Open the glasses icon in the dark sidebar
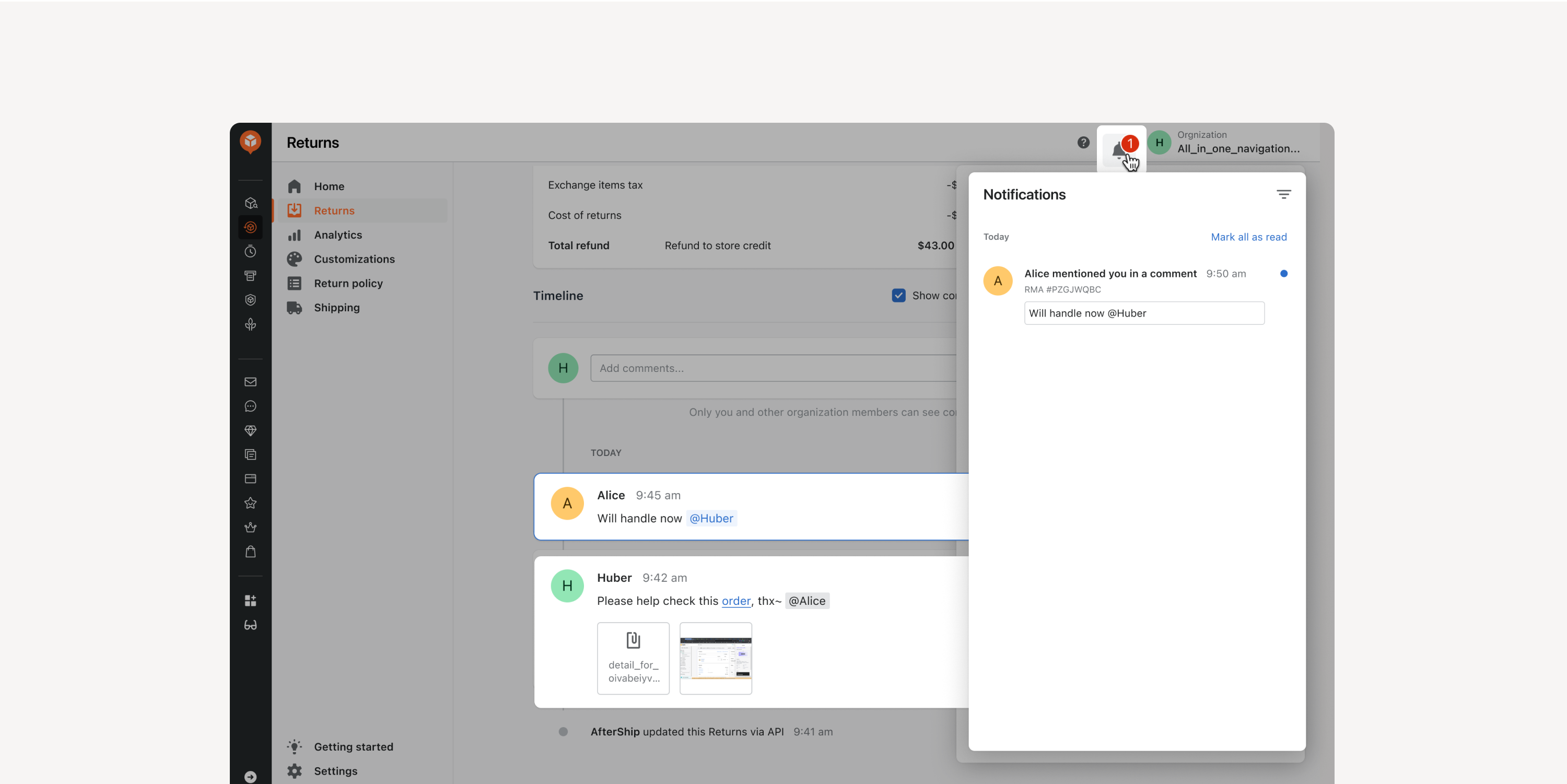The image size is (1567, 784). coord(250,625)
